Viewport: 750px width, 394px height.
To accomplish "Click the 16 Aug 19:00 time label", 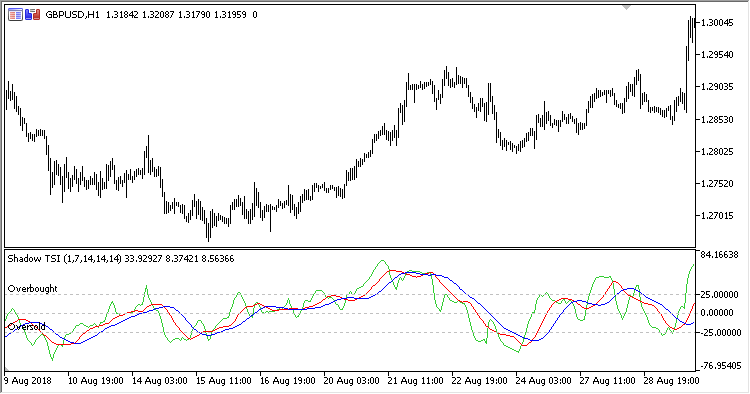I will tap(287, 381).
